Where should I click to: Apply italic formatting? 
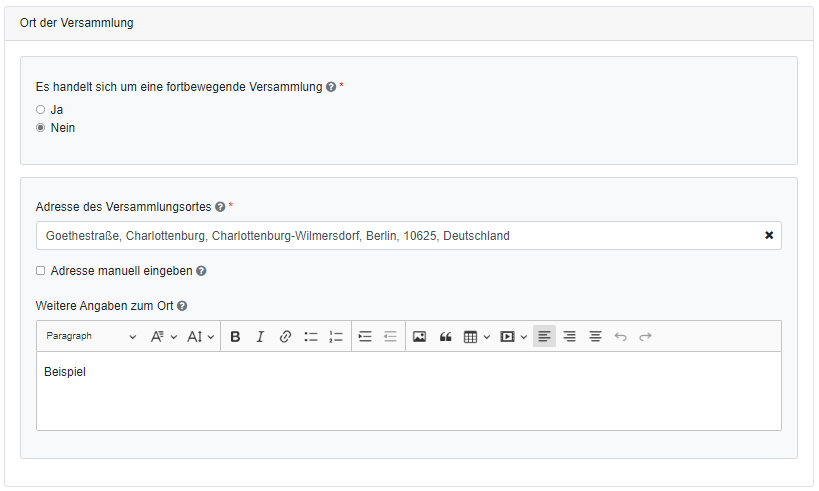point(260,337)
